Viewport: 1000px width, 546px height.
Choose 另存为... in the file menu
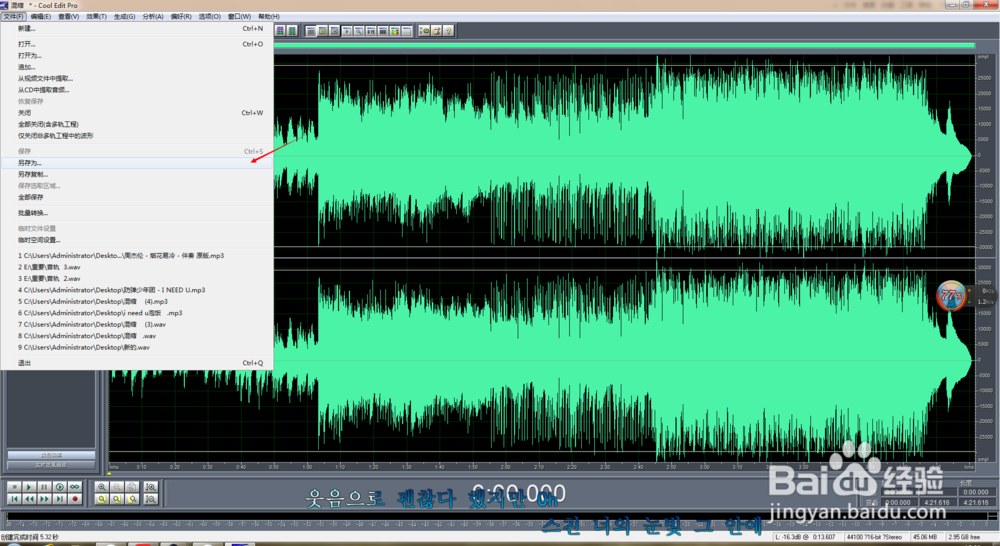coord(136,163)
